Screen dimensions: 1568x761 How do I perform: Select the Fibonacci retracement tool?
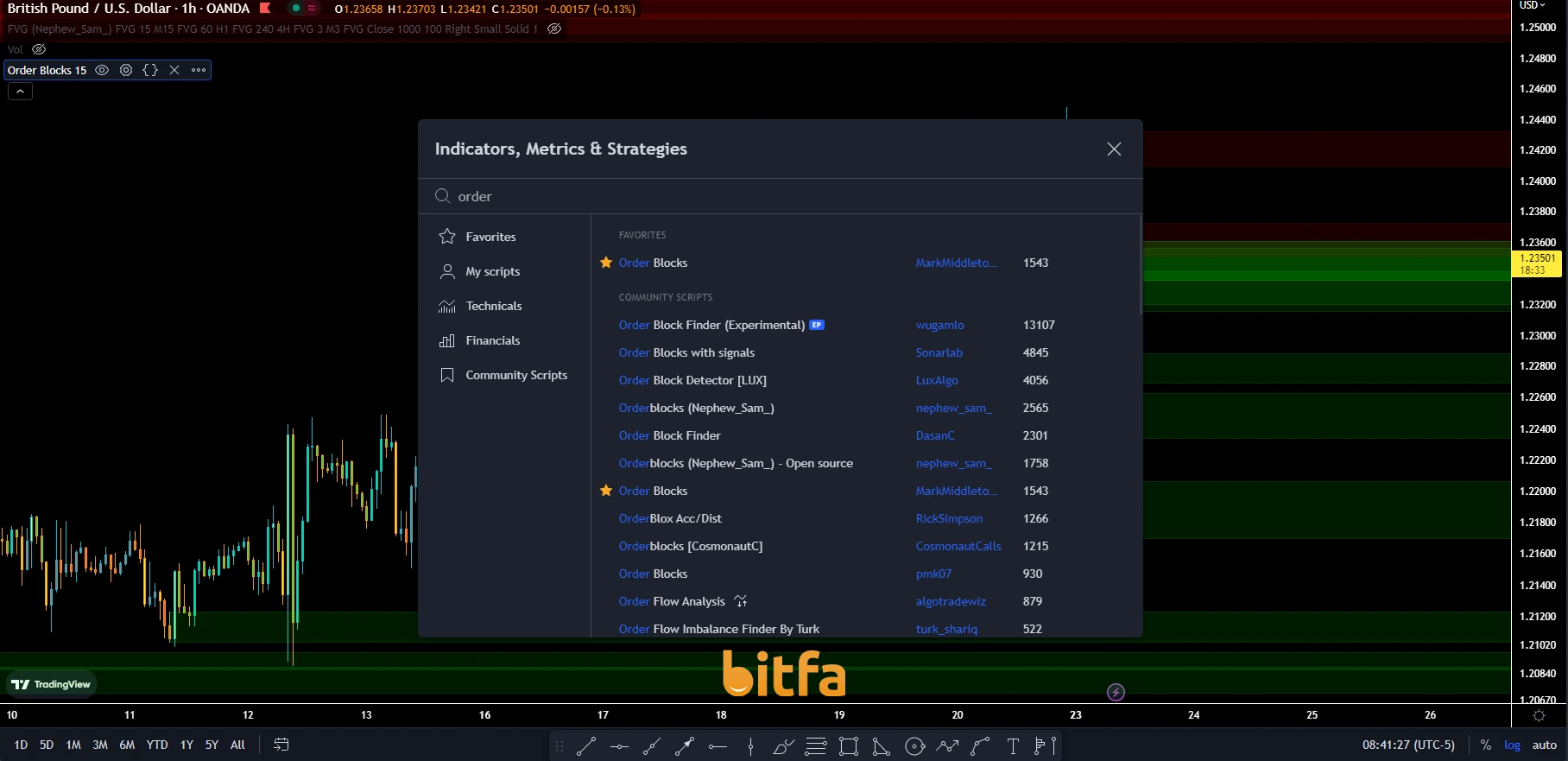pos(816,745)
